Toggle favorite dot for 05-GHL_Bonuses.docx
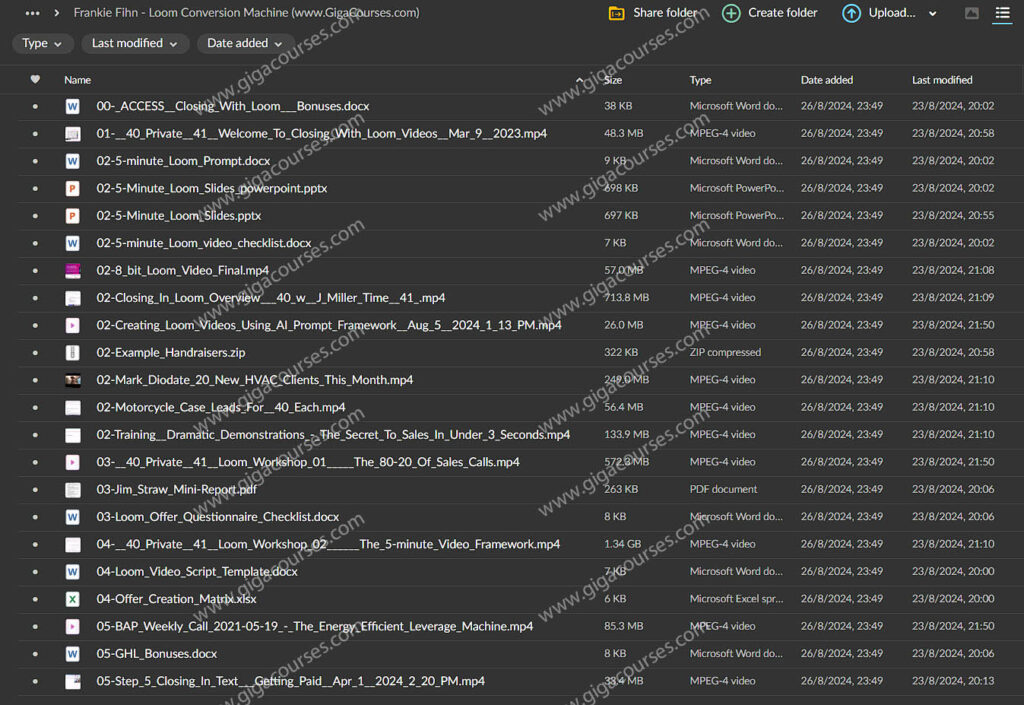1024x705 pixels. point(36,653)
